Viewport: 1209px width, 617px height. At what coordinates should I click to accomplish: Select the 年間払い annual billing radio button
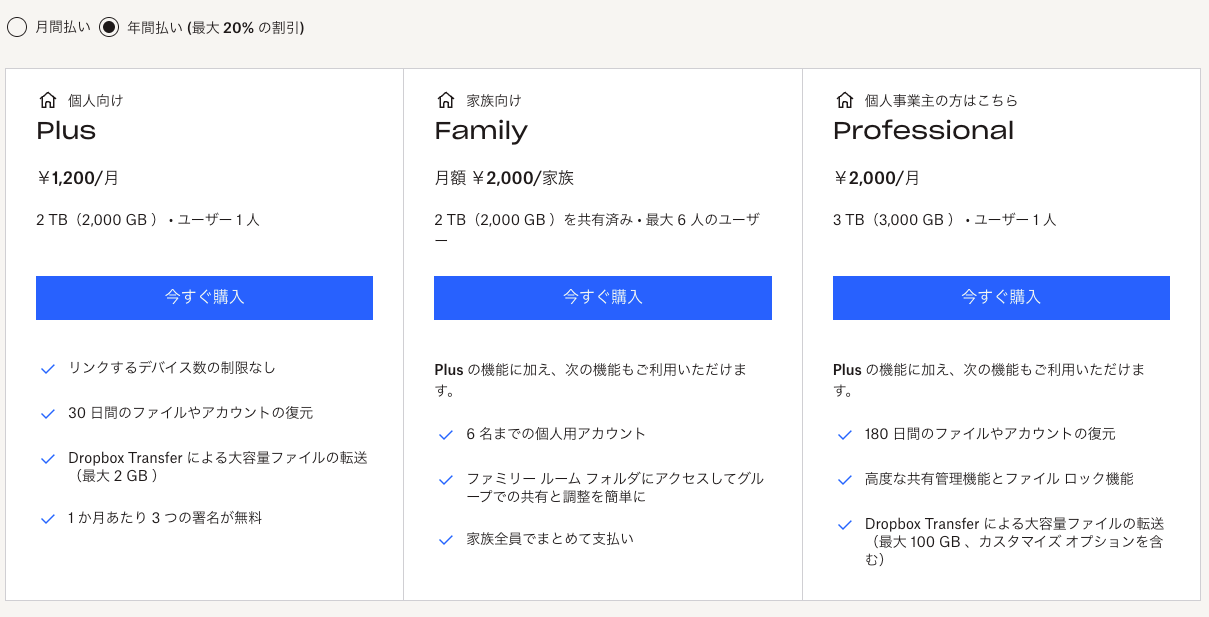tap(109, 28)
